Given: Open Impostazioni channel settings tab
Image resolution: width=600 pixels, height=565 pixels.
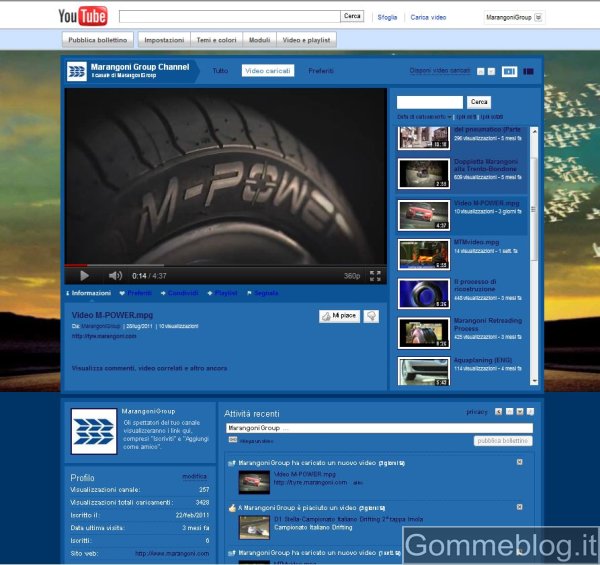Looking at the screenshot, I should (x=164, y=40).
